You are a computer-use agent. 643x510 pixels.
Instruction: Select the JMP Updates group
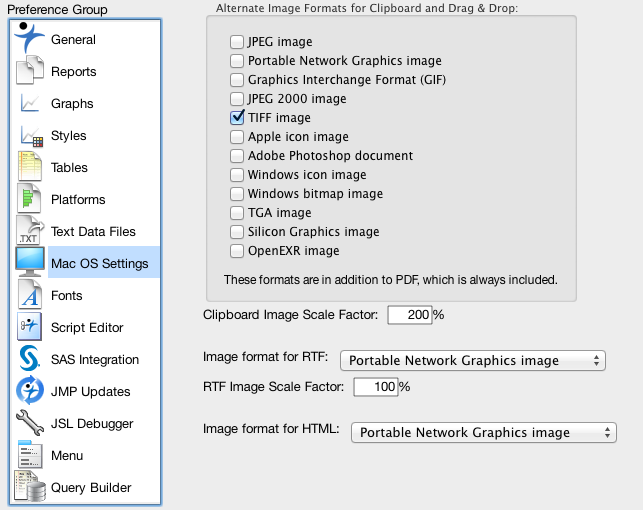(91, 391)
